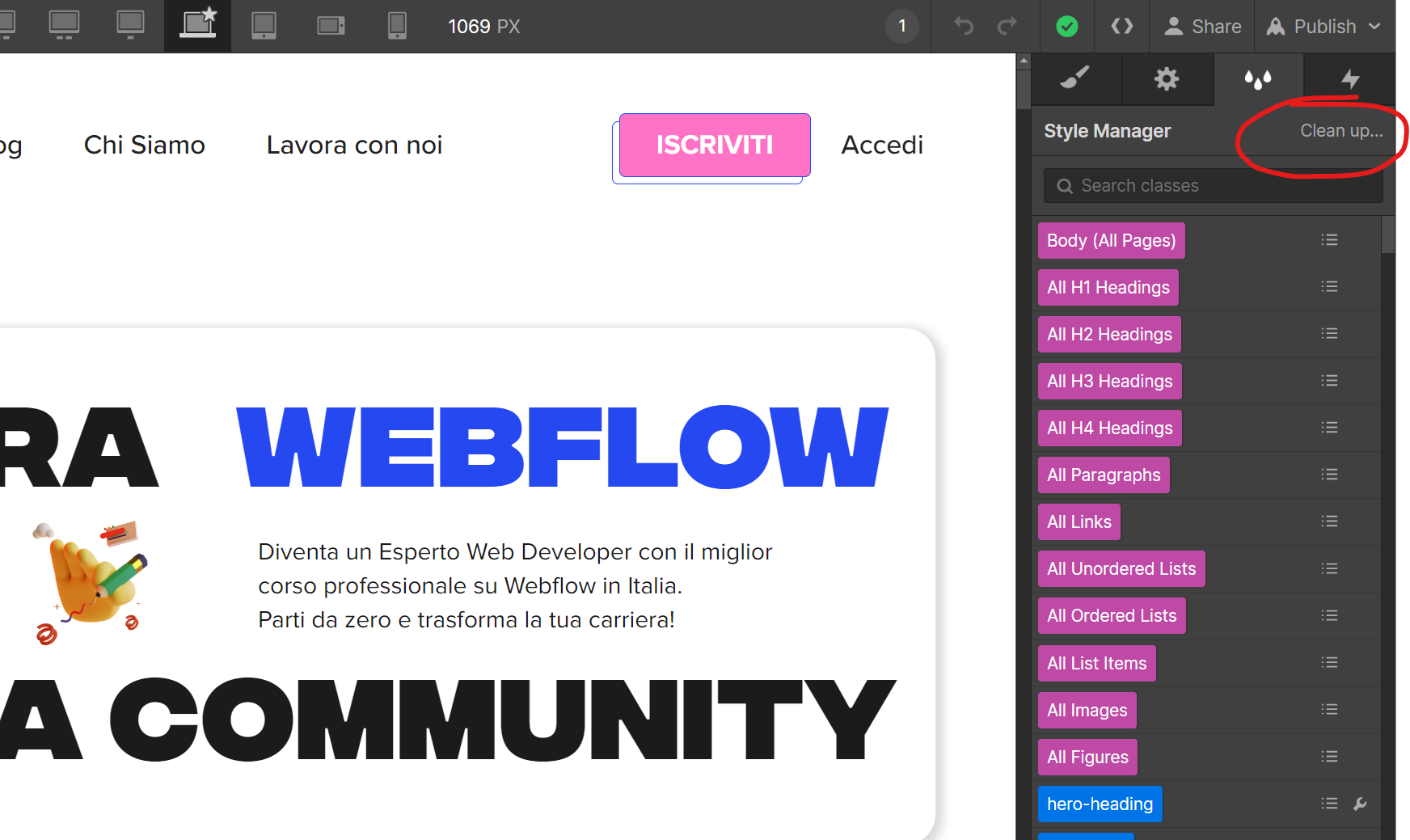Focus the Search classes field

pyautogui.click(x=1213, y=186)
